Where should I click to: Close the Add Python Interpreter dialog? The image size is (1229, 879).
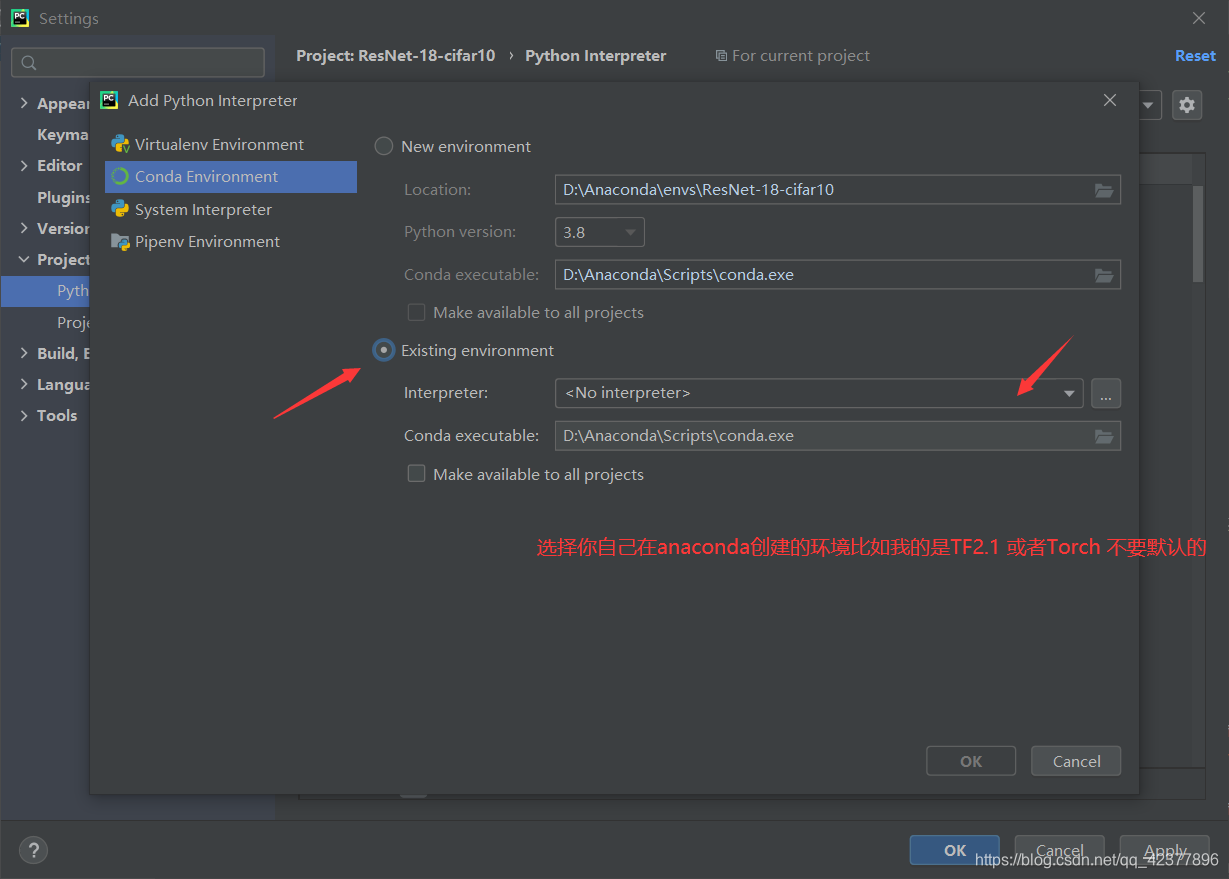[1110, 100]
